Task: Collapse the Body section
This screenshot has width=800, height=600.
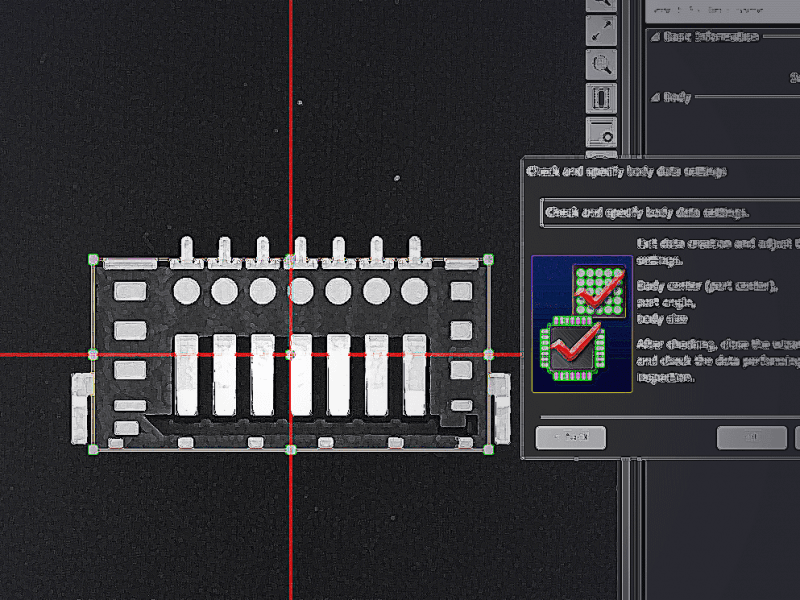Action: click(x=656, y=97)
